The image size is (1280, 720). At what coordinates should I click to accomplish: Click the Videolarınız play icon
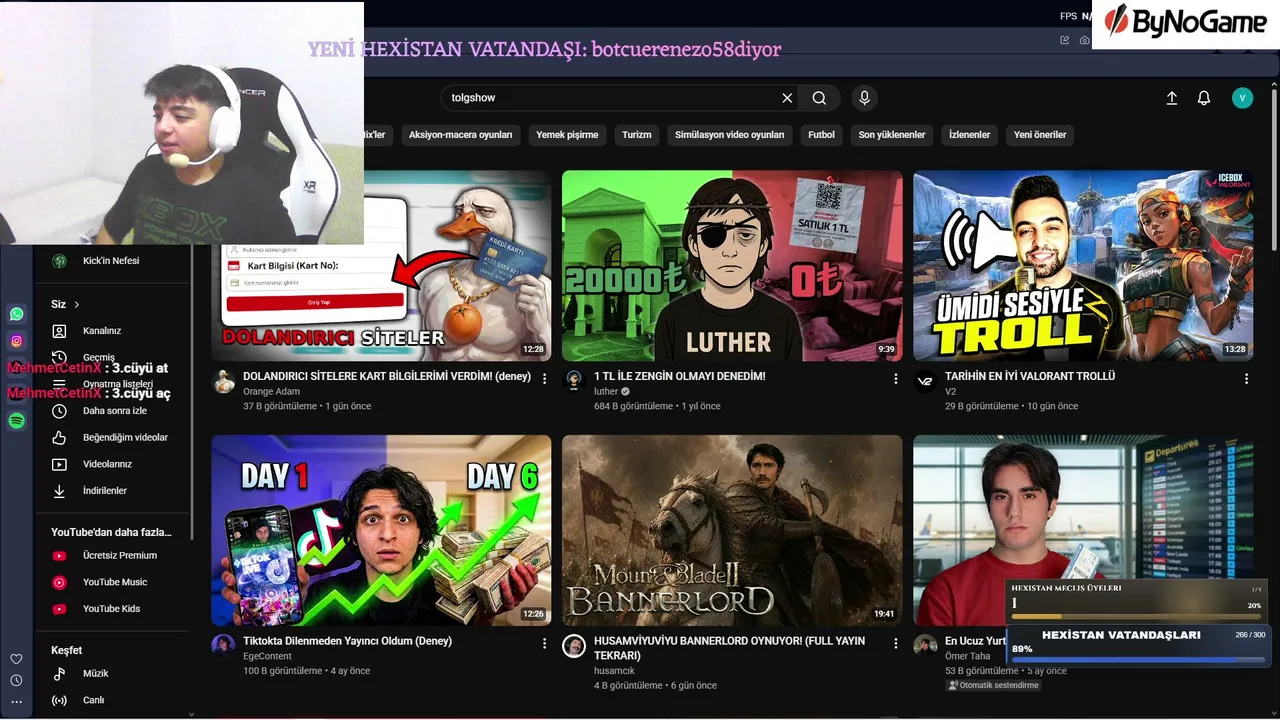59,464
